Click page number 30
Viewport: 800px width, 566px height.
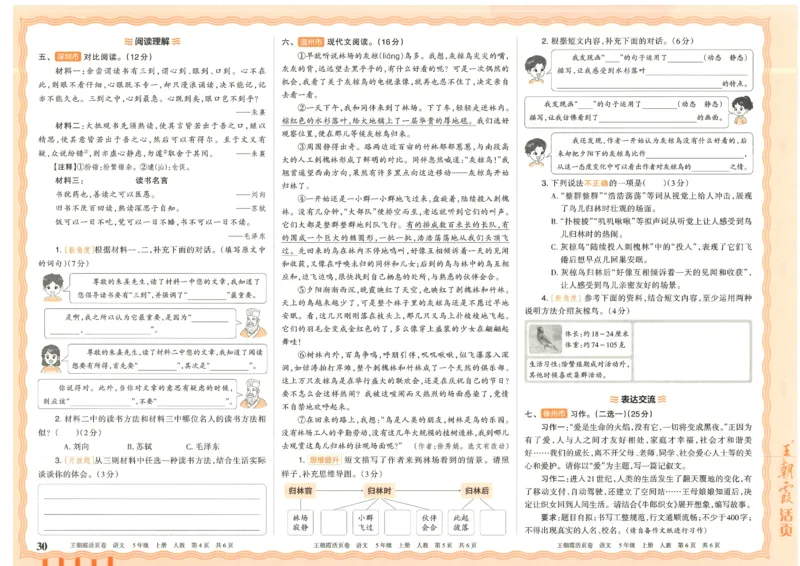coord(42,546)
